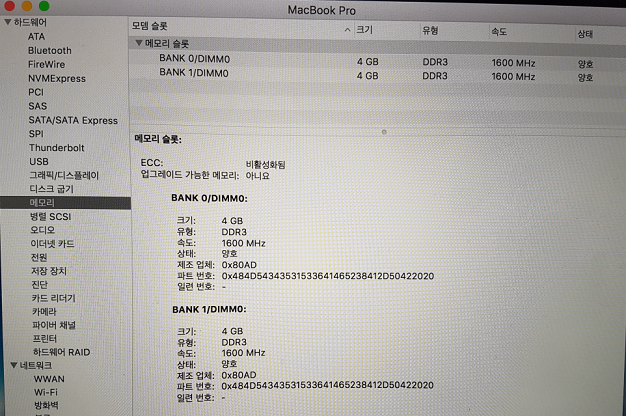Viewport: 626px width, 416px height.
Task: Choose 카메라 from the hardware list
Action: point(45,312)
